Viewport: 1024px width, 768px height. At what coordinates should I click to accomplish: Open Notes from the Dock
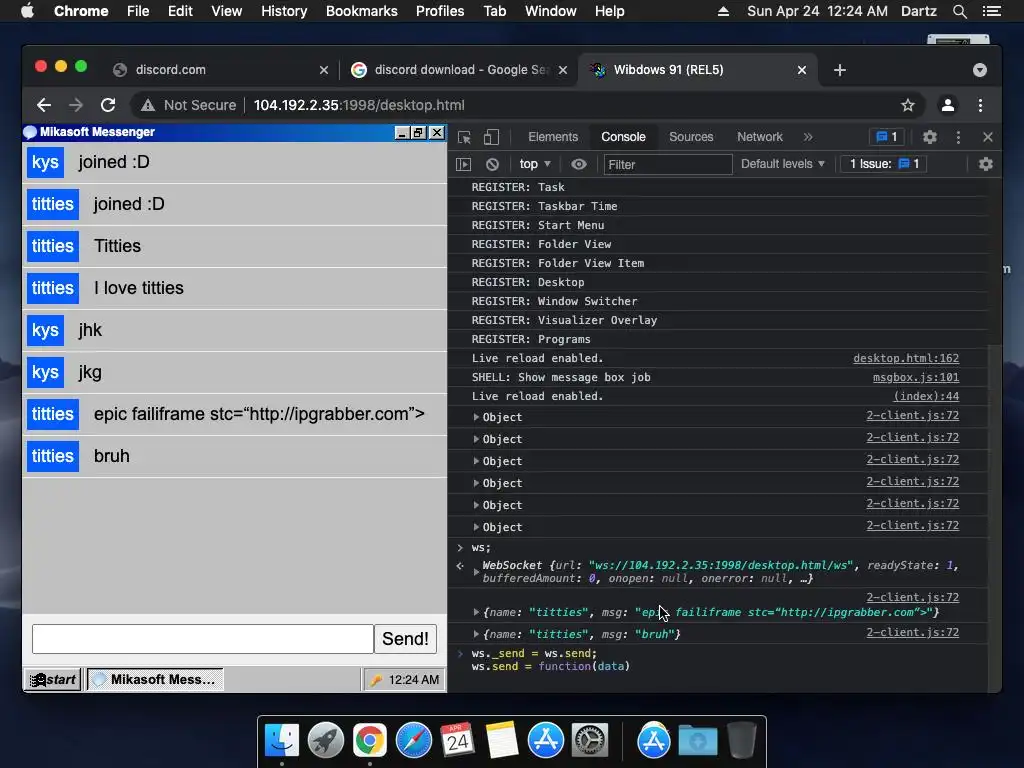click(x=502, y=741)
